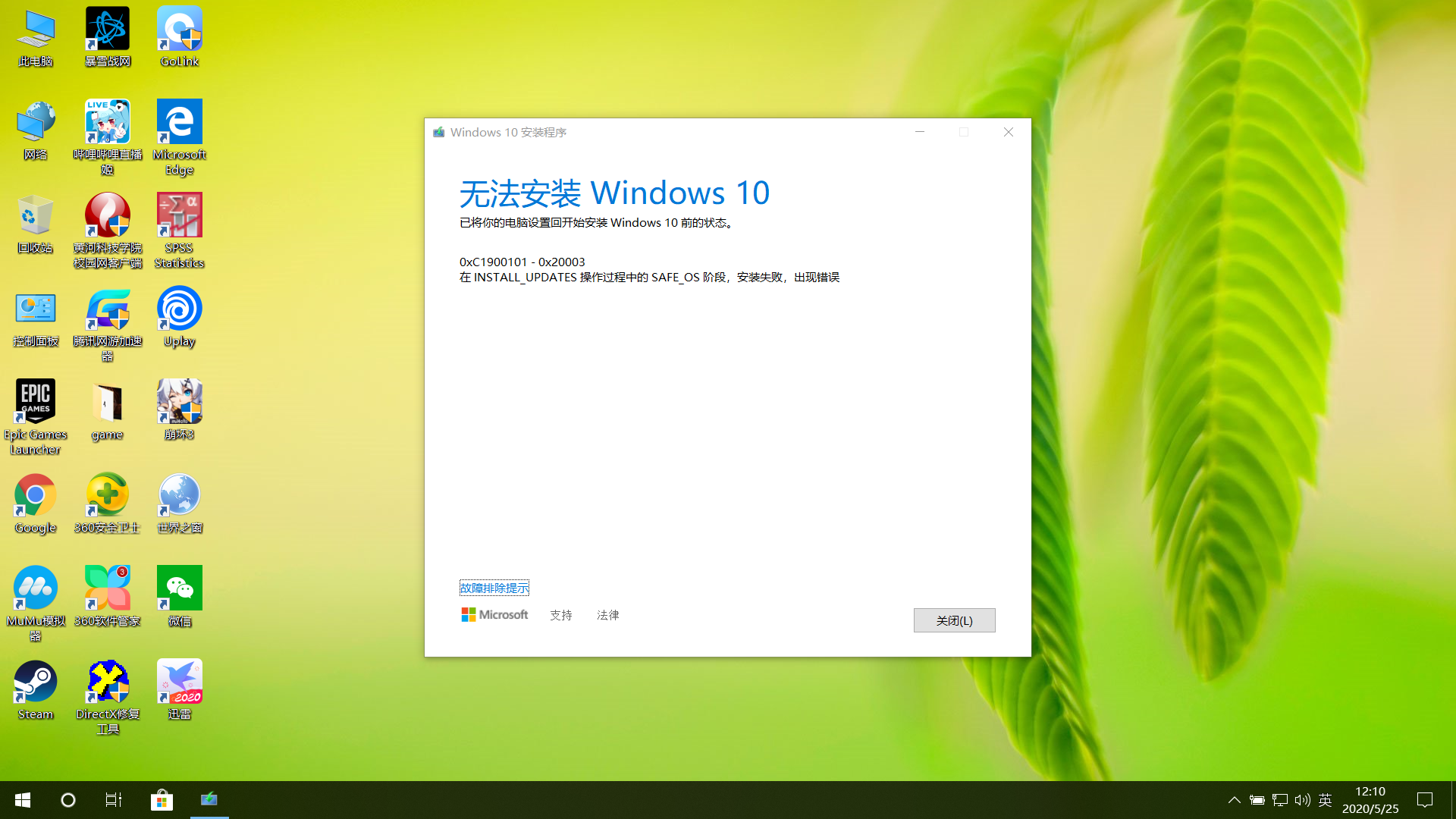The width and height of the screenshot is (1456, 819).
Task: Open the 故障排除提示 troubleshooting link
Action: click(x=494, y=588)
